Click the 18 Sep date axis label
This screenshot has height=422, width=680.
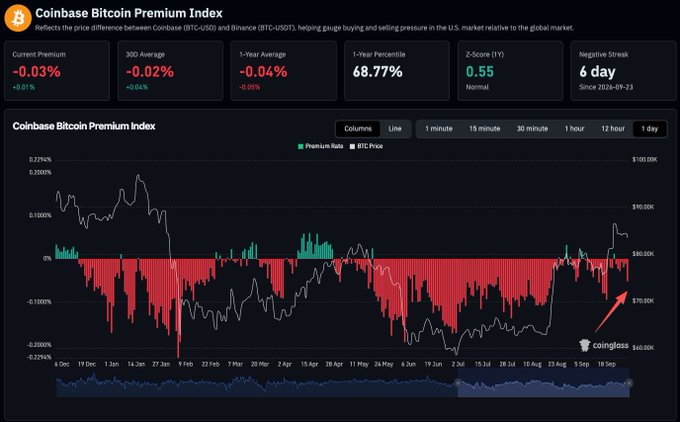tap(606, 364)
